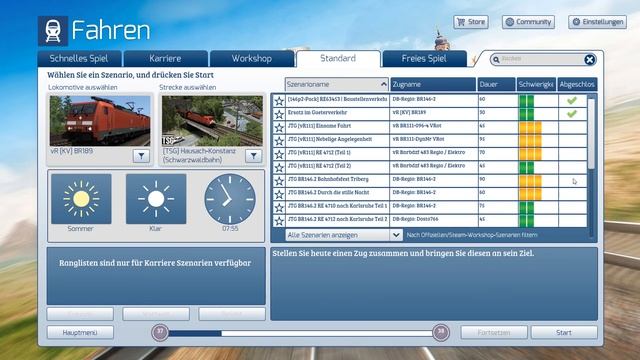Select scenario Durch die stille Nacht

[430, 194]
